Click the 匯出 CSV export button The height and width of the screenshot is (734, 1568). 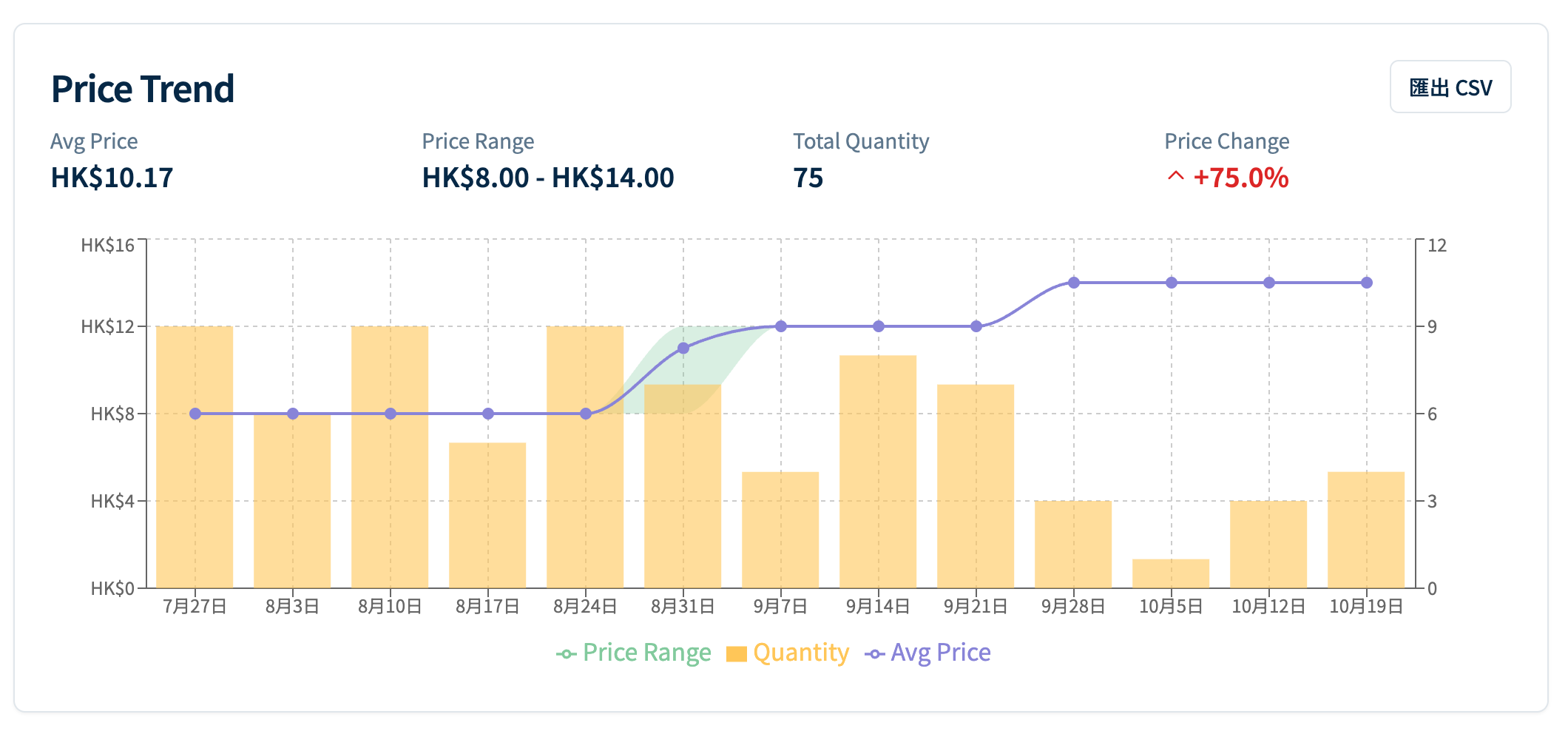1450,87
